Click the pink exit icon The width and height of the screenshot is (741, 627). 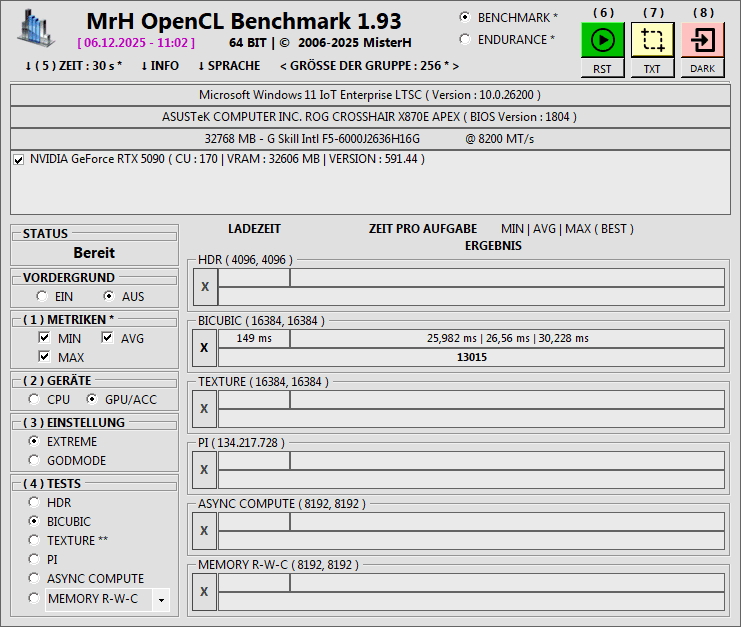coord(702,40)
